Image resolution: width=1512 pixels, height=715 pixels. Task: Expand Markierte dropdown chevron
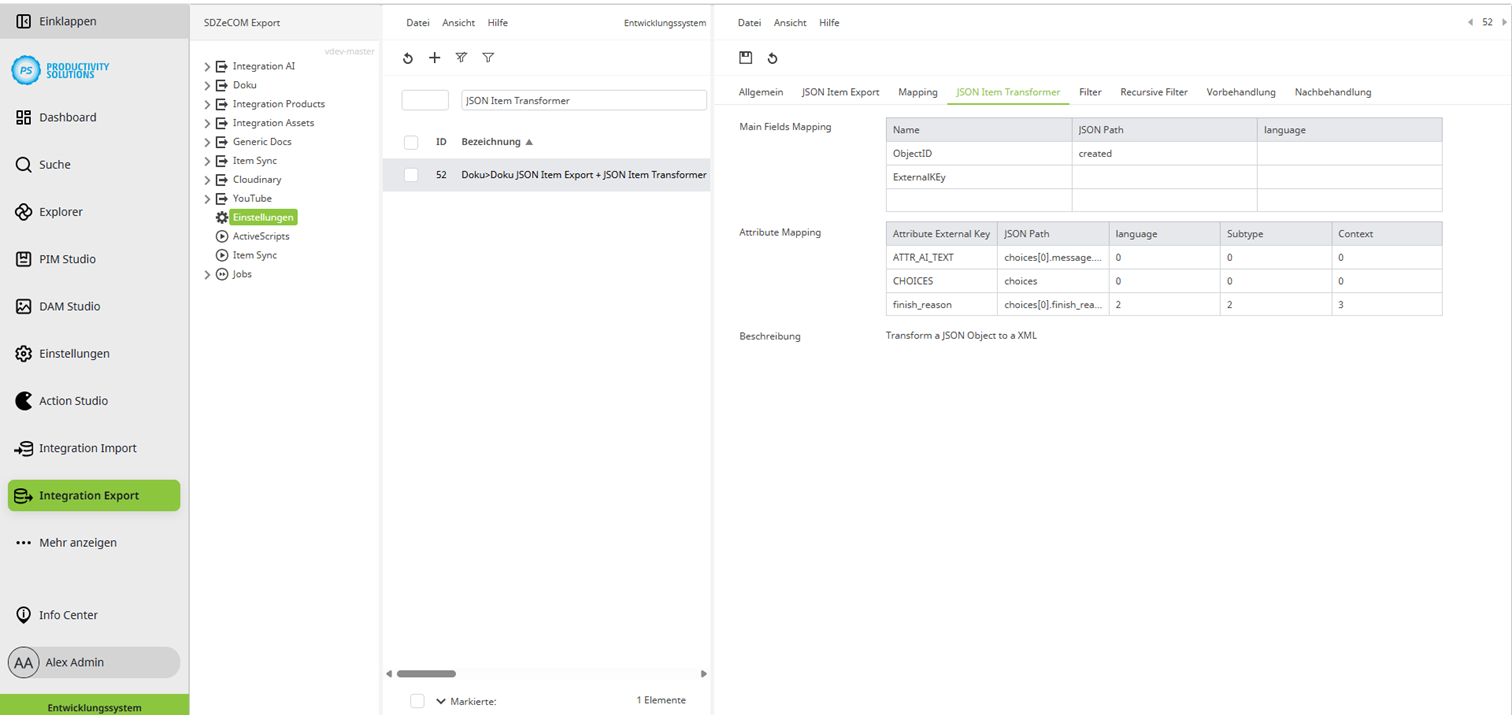441,701
